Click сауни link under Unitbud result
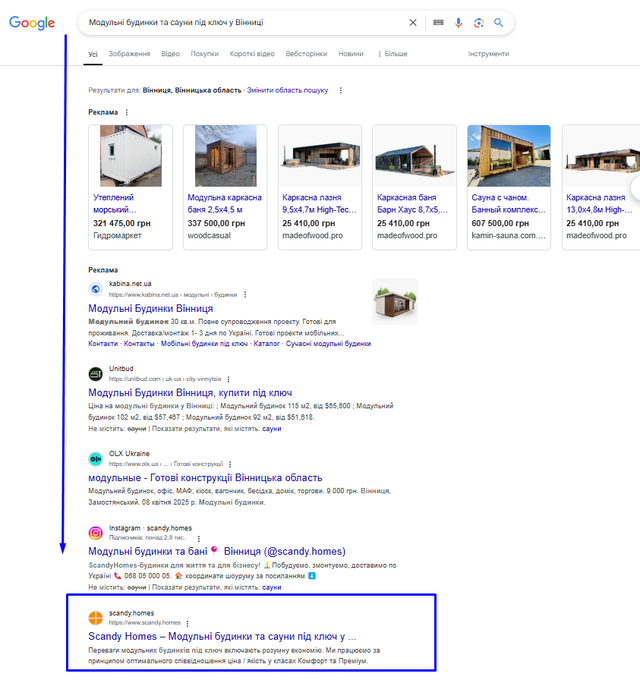Viewport: 640px width, 683px height. coord(271,429)
